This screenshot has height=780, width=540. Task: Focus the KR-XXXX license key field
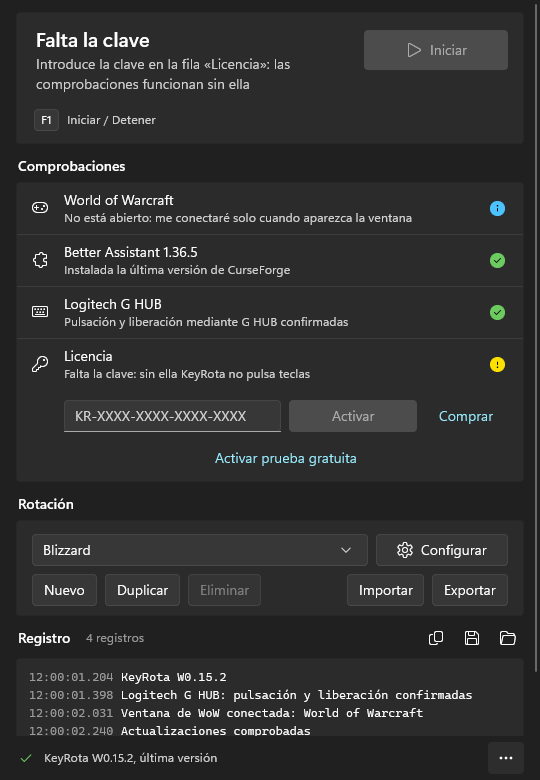click(173, 416)
